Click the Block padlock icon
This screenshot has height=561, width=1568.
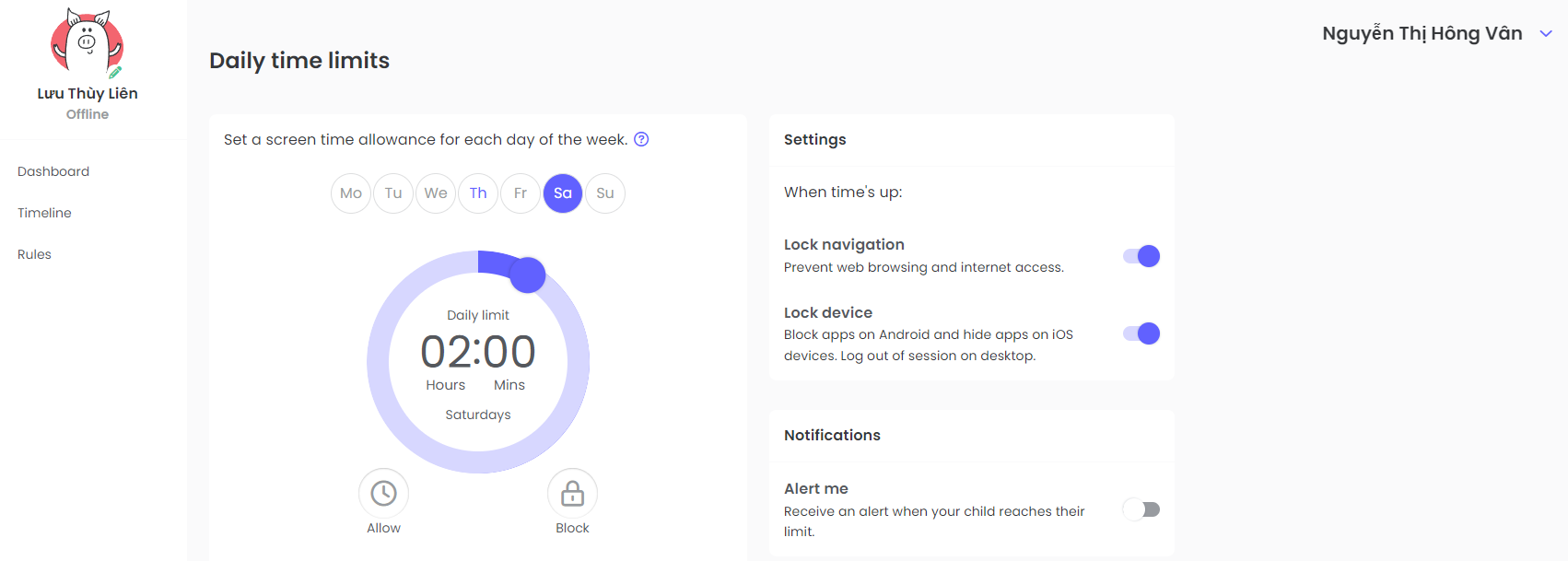[572, 494]
